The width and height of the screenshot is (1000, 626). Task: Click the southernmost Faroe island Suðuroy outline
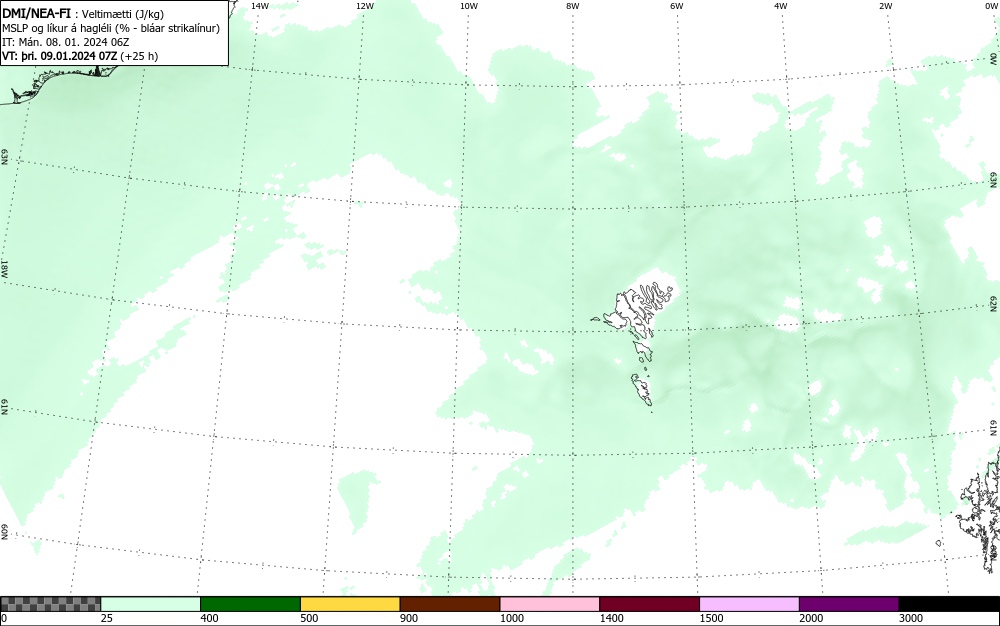642,389
